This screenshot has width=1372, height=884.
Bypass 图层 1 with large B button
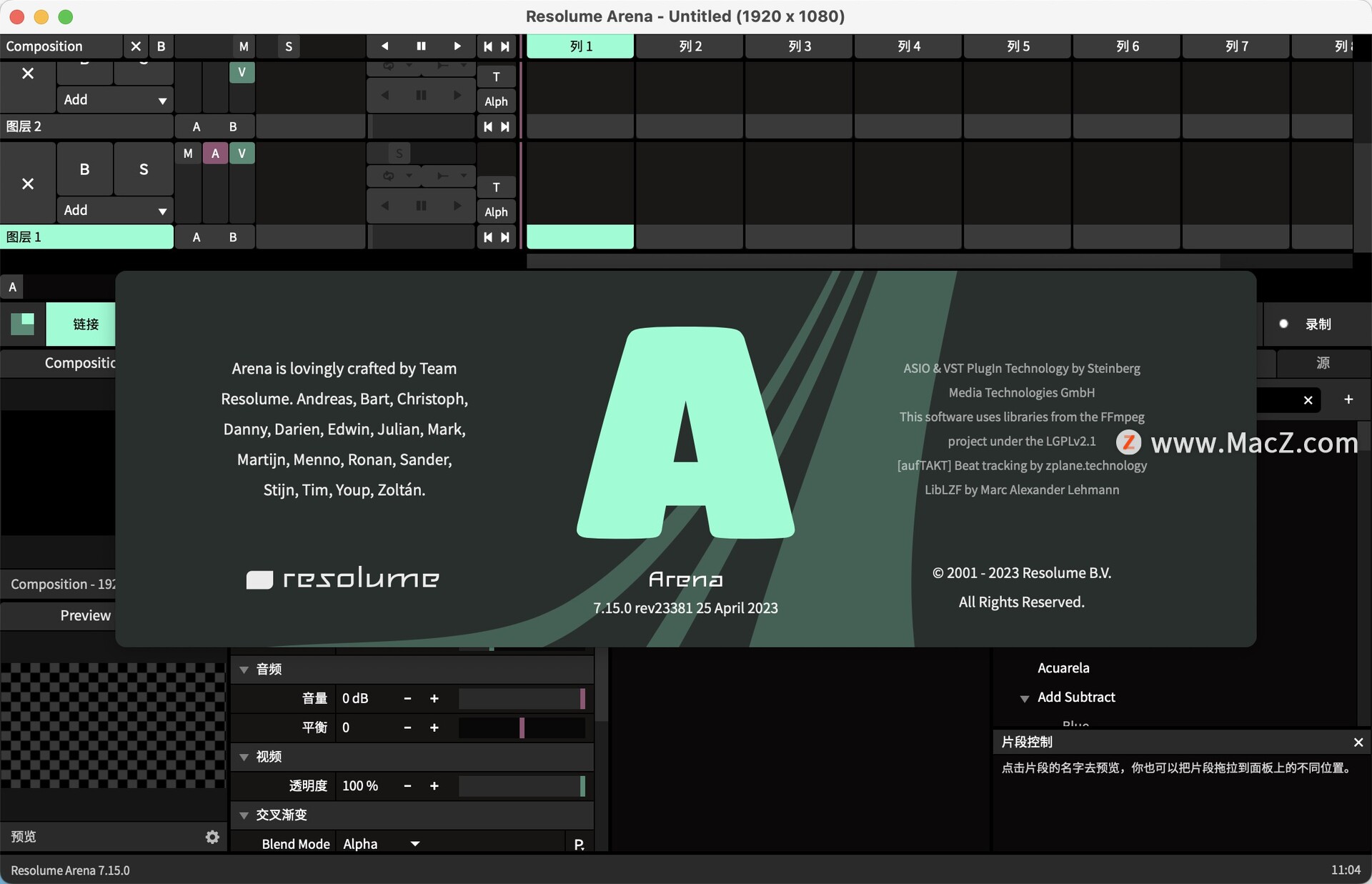[x=85, y=169]
